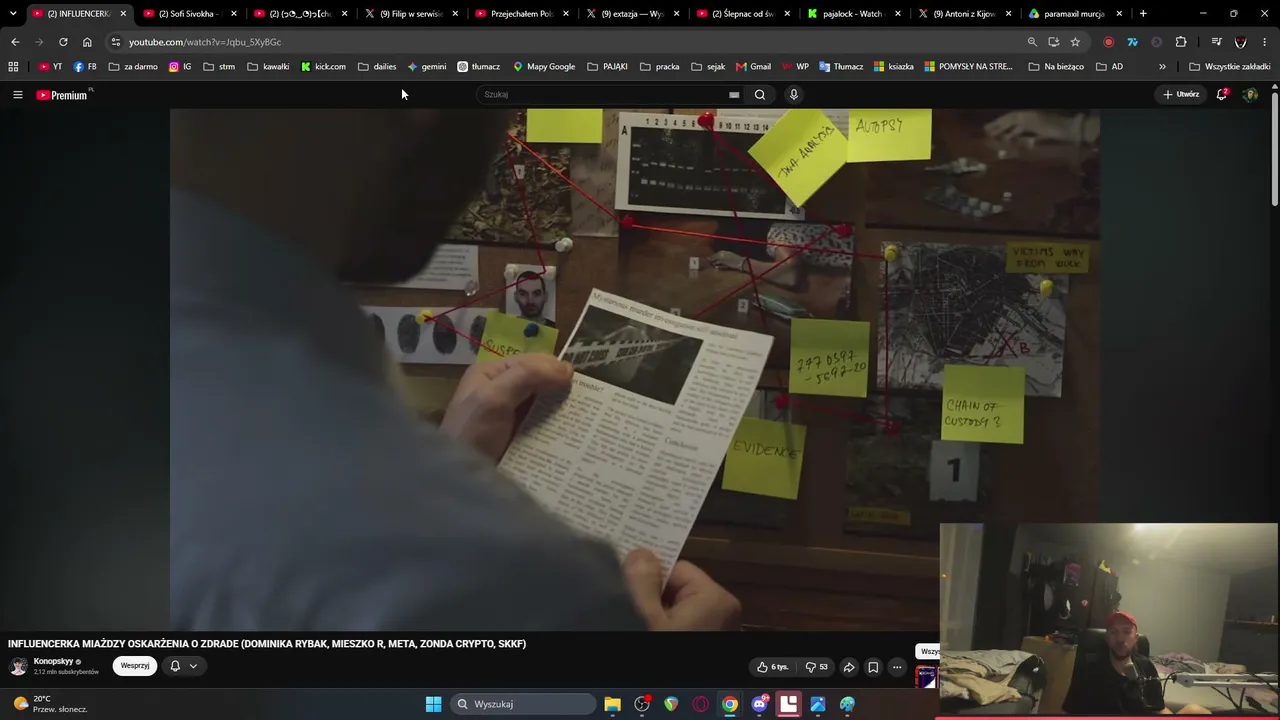The image size is (1280, 720).
Task: Open the IG bookmark
Action: pyautogui.click(x=180, y=67)
